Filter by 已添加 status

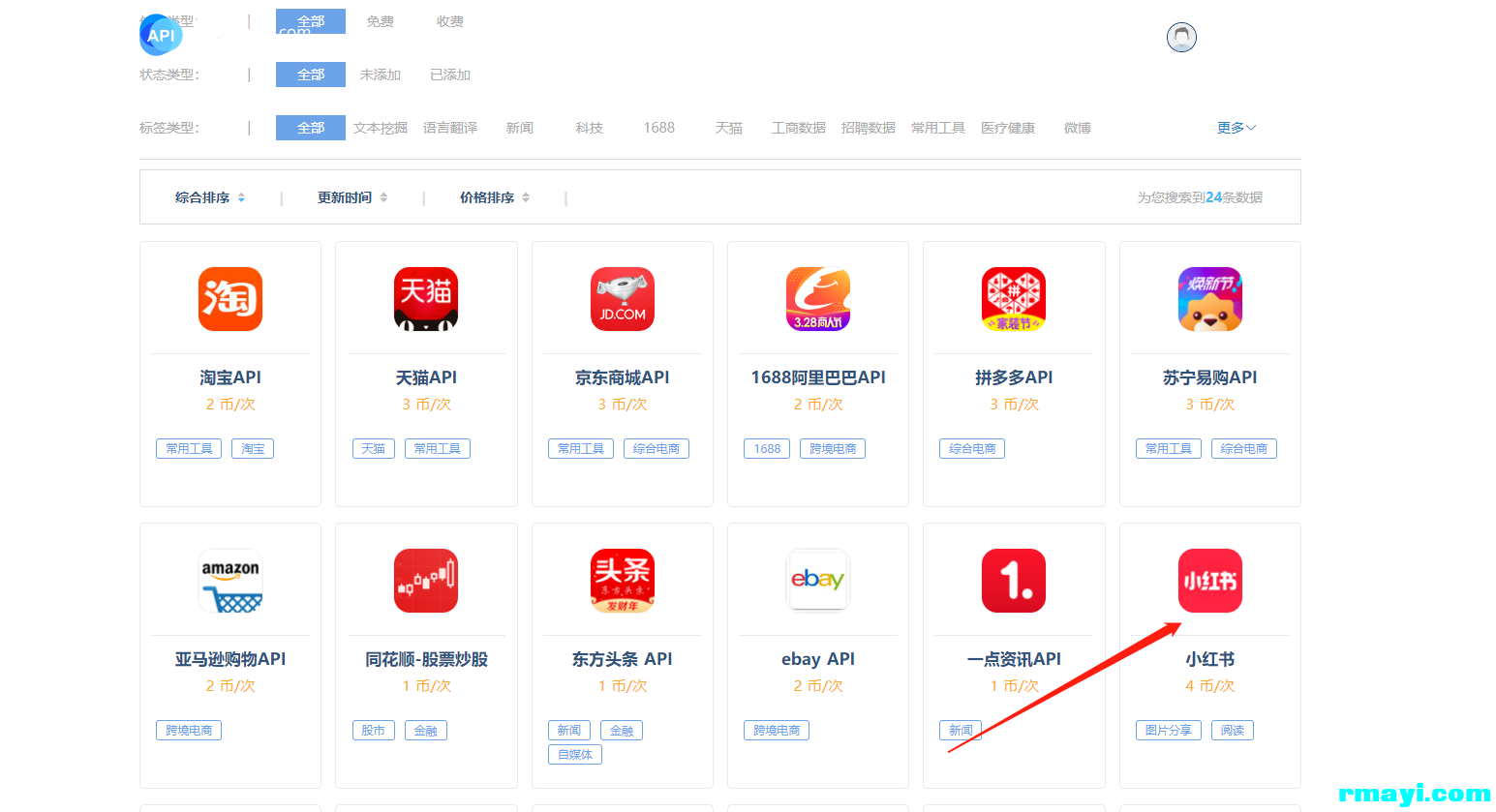450,75
